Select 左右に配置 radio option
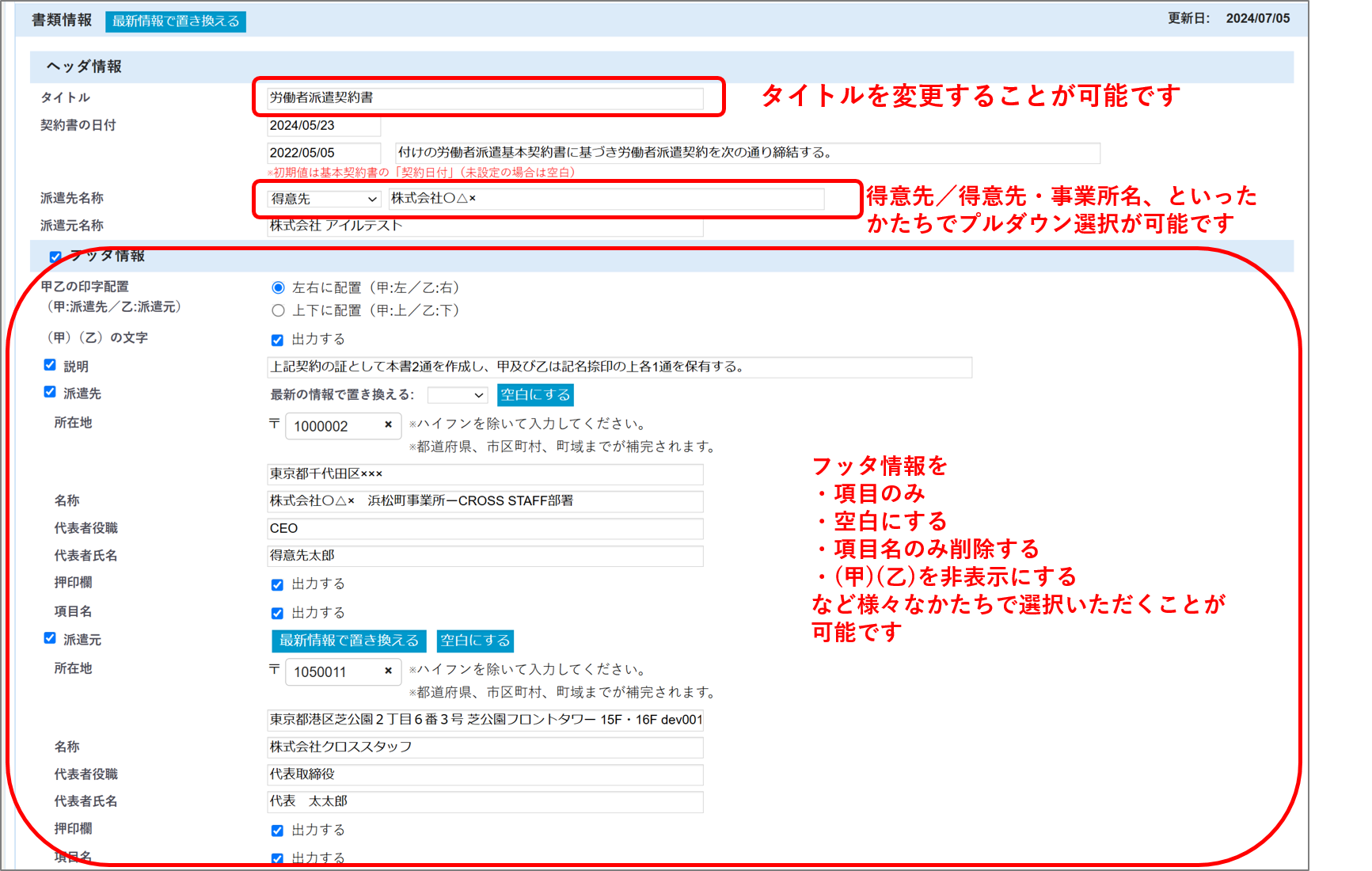 [x=278, y=288]
